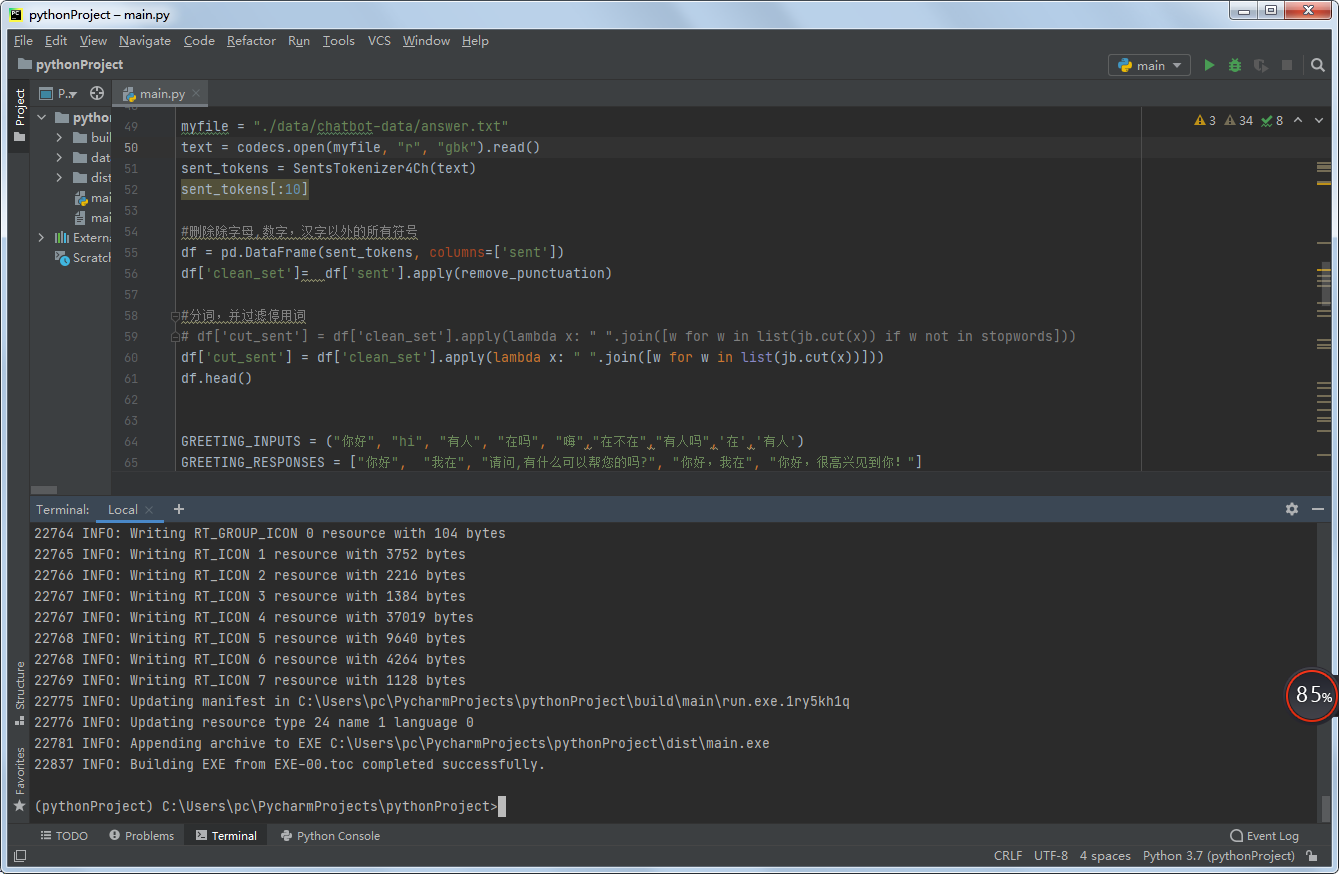1339x874 pixels.
Task: Open the Tools menu
Action: pos(338,41)
